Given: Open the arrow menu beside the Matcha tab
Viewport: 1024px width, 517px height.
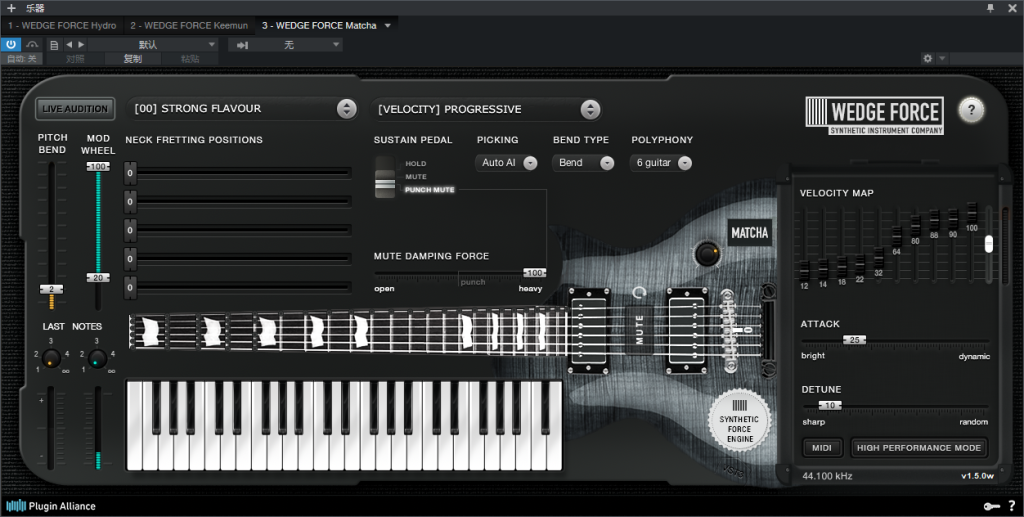Looking at the screenshot, I should (388, 26).
